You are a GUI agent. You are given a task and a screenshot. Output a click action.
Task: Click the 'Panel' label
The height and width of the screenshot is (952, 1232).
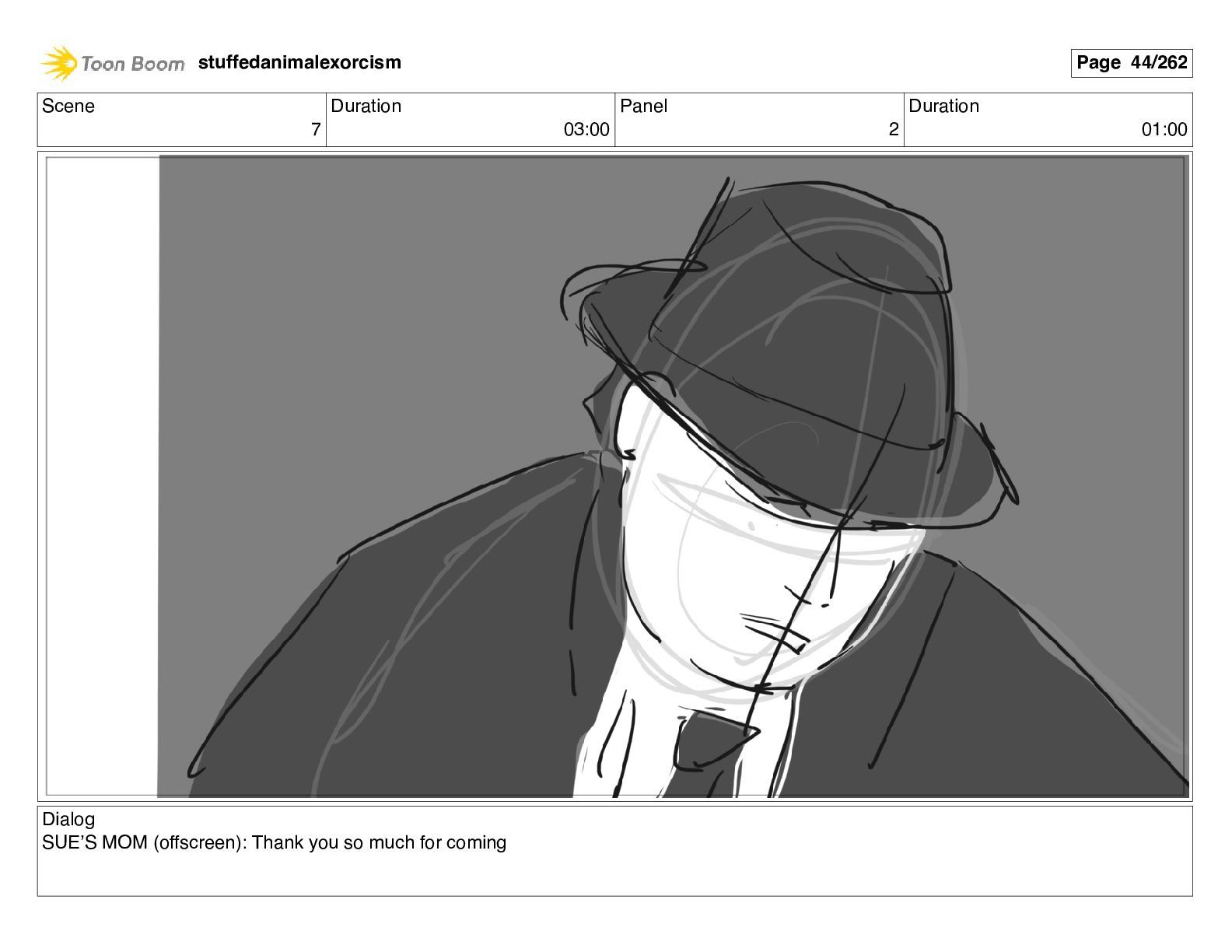643,106
